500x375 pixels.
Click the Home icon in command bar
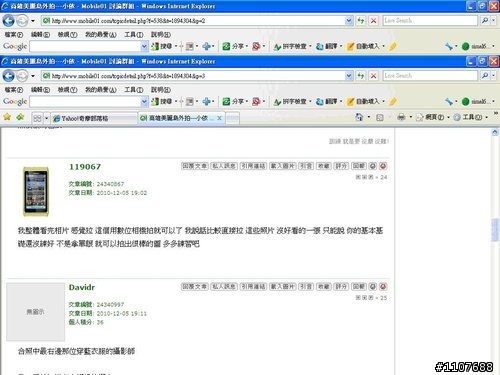coord(359,117)
